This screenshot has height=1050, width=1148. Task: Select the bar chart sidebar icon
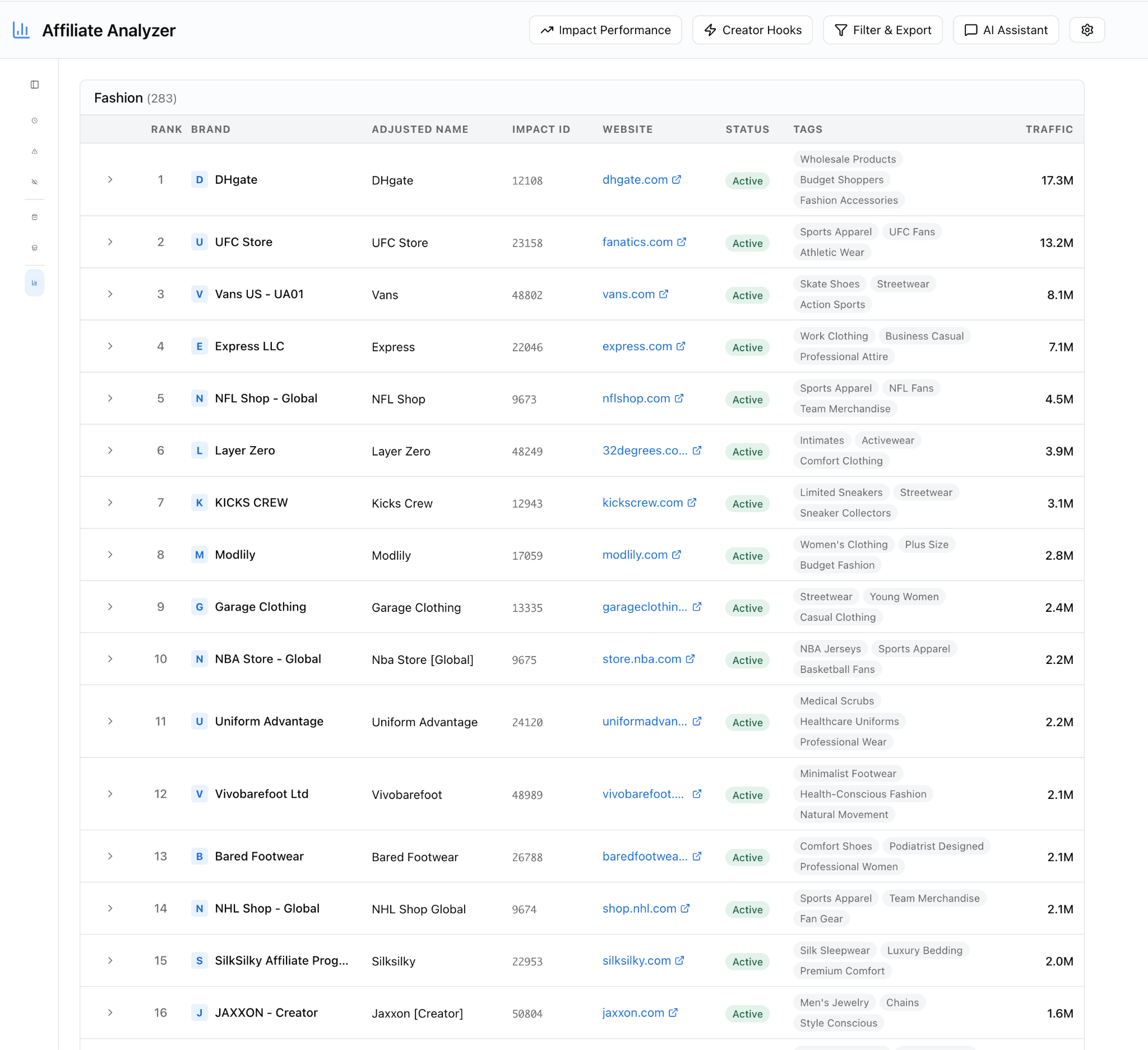[35, 283]
